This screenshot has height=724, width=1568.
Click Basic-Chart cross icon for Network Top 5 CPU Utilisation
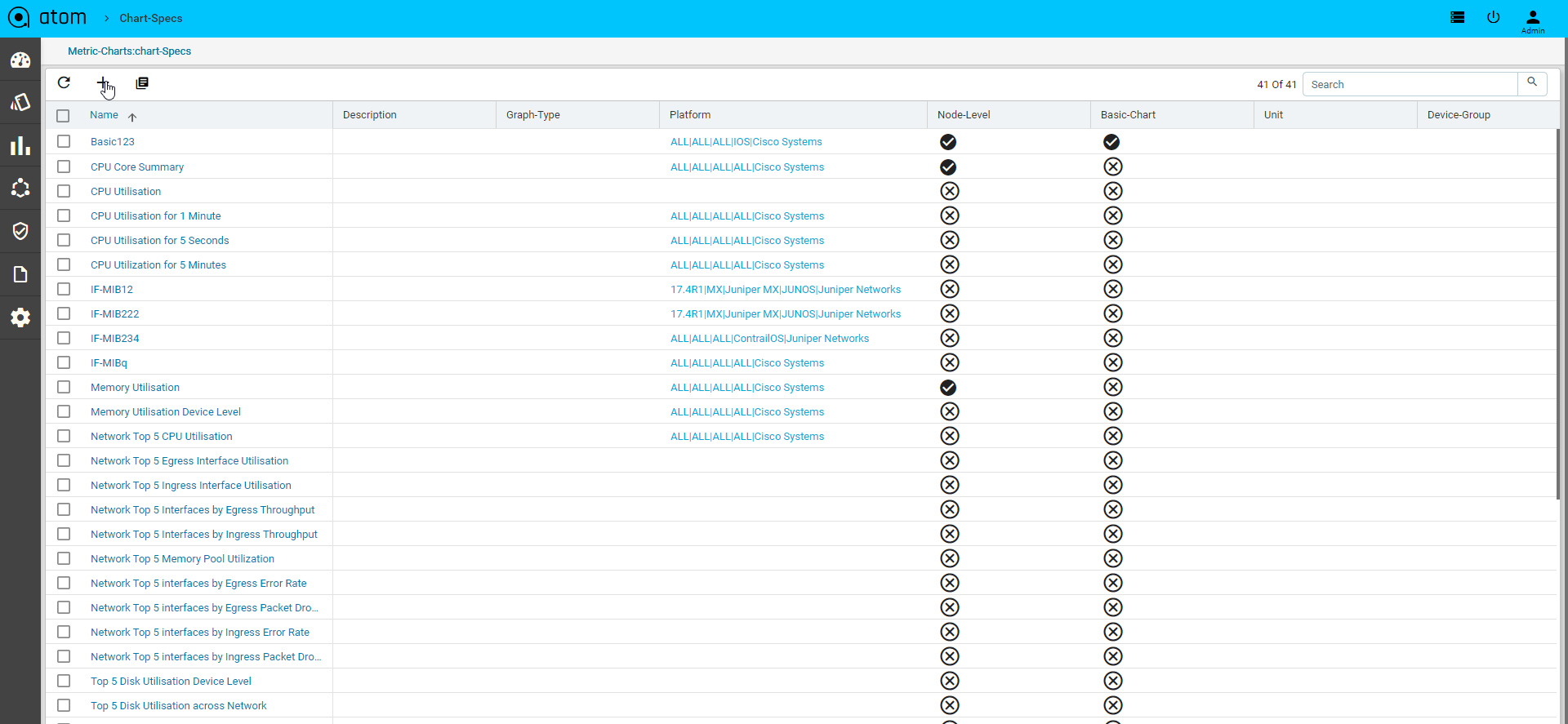click(1113, 436)
